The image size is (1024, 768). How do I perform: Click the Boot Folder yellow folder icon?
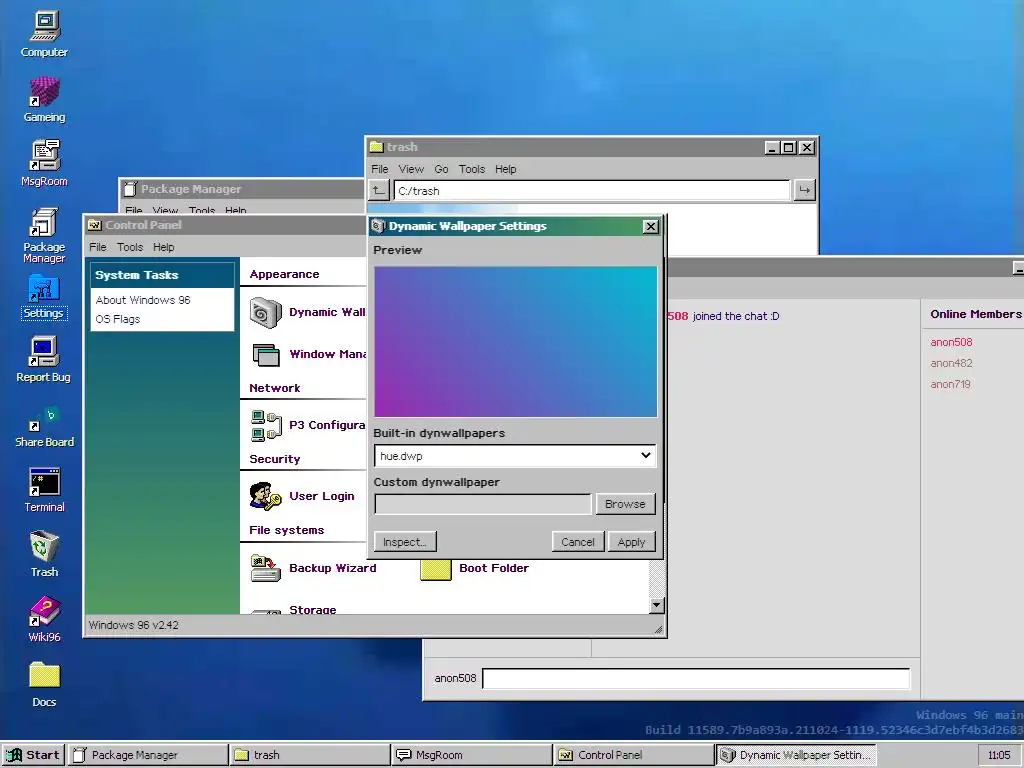pyautogui.click(x=436, y=569)
